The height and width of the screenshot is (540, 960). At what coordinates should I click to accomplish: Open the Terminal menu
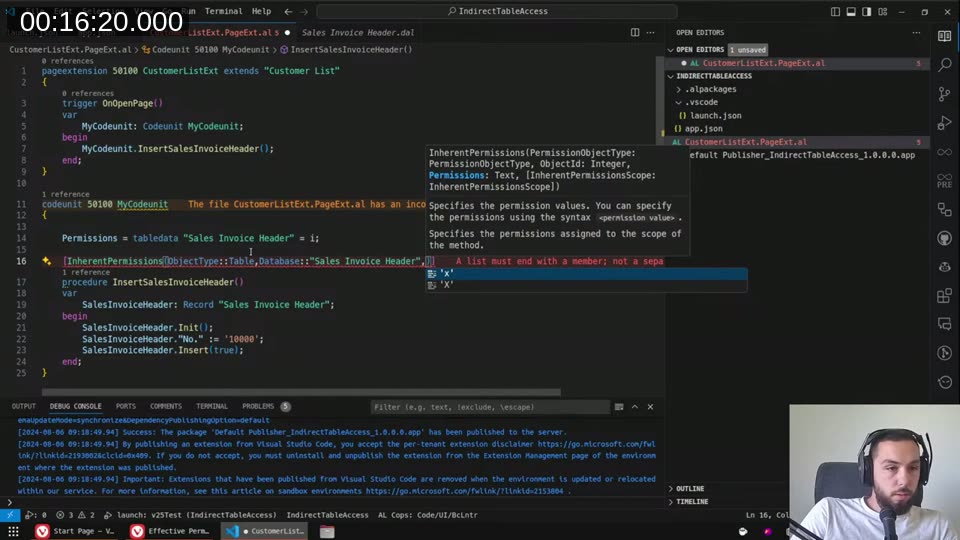(x=223, y=11)
